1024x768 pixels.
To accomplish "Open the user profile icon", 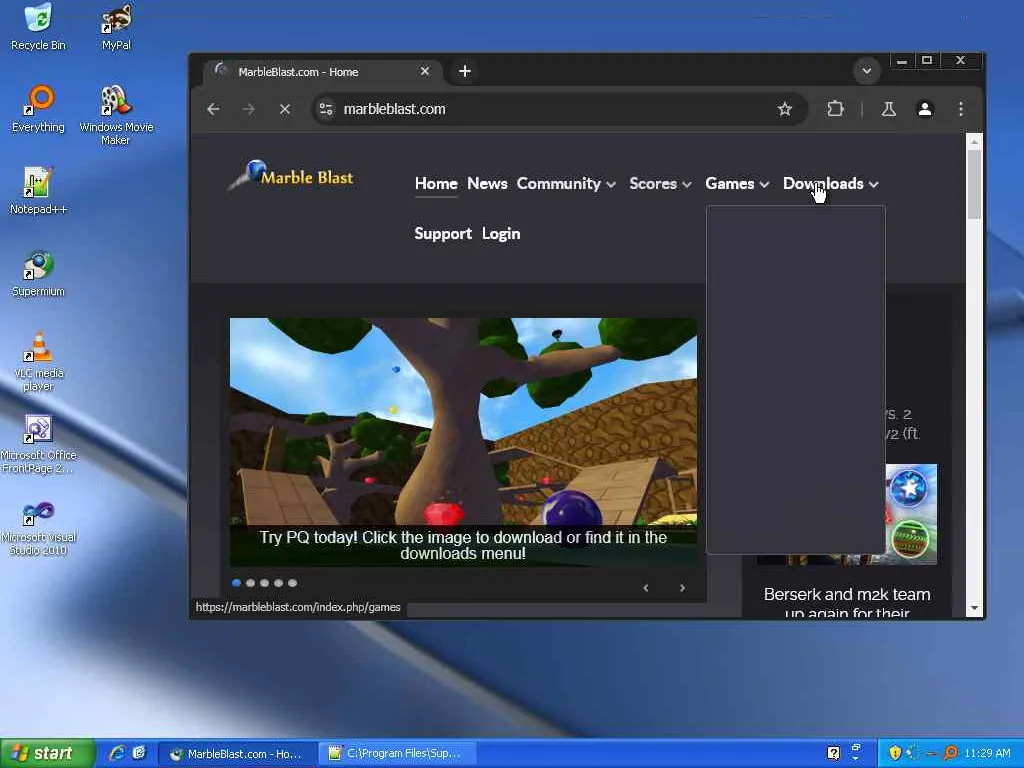I will (925, 109).
